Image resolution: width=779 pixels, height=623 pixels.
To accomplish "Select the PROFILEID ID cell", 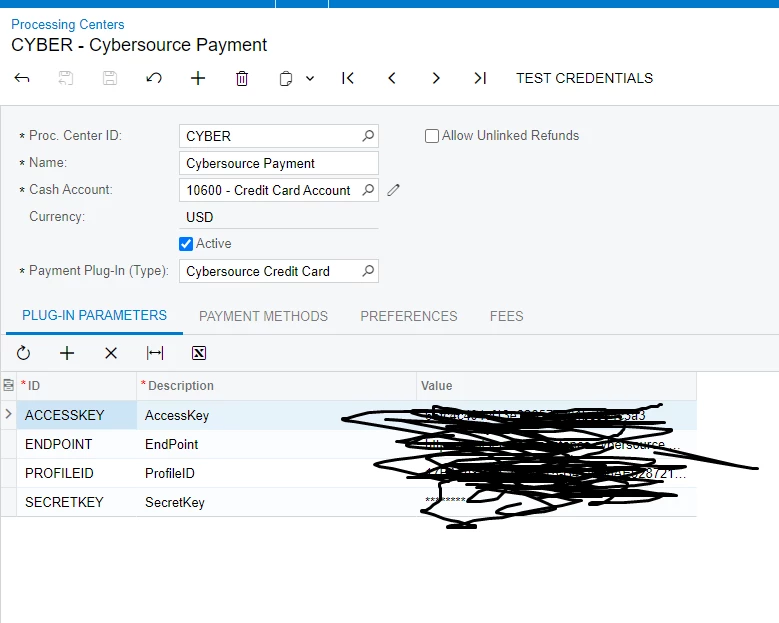I will (x=77, y=473).
